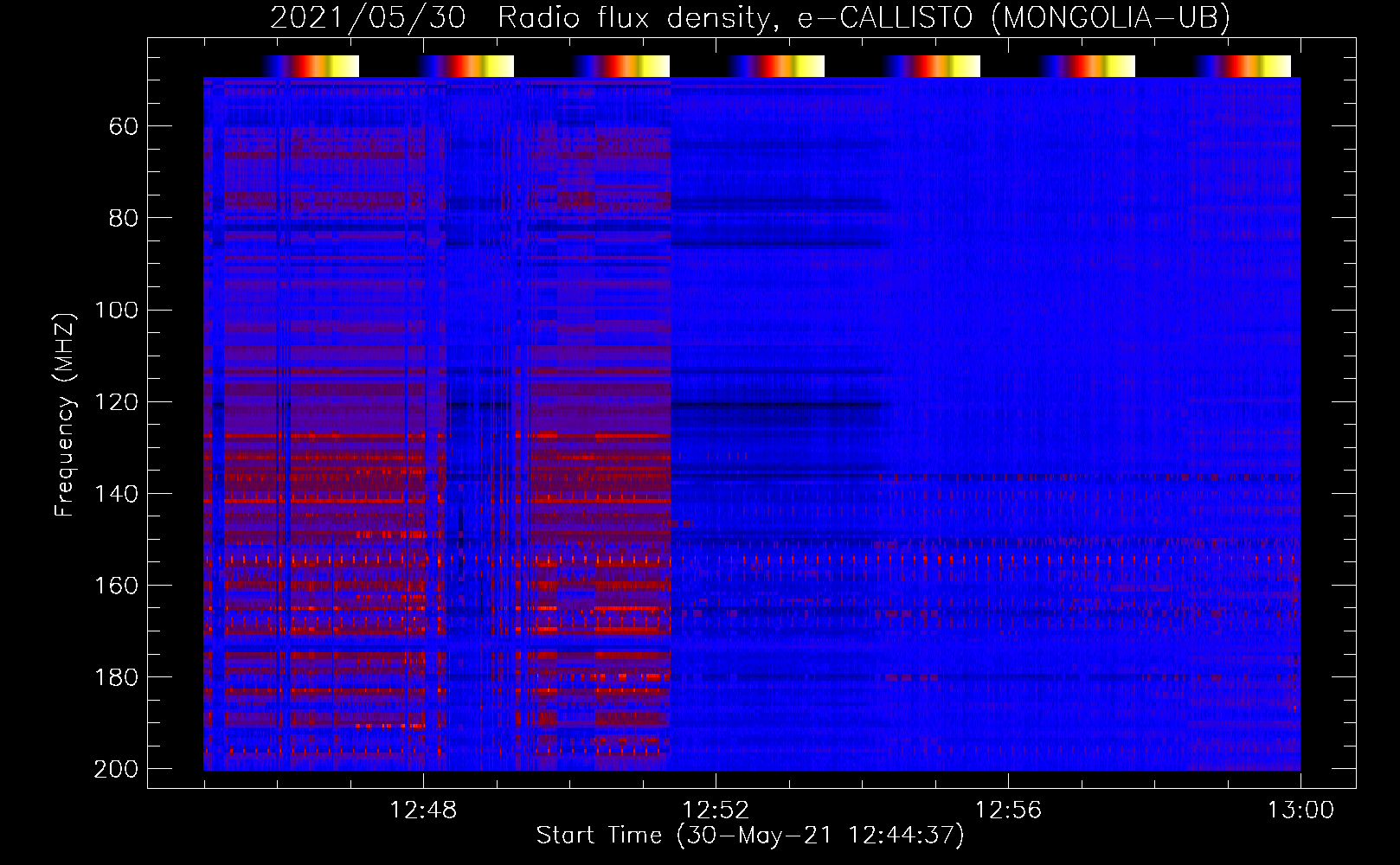Click the 60 MHz frequency tick label
This screenshot has width=1400, height=865.
124,126
